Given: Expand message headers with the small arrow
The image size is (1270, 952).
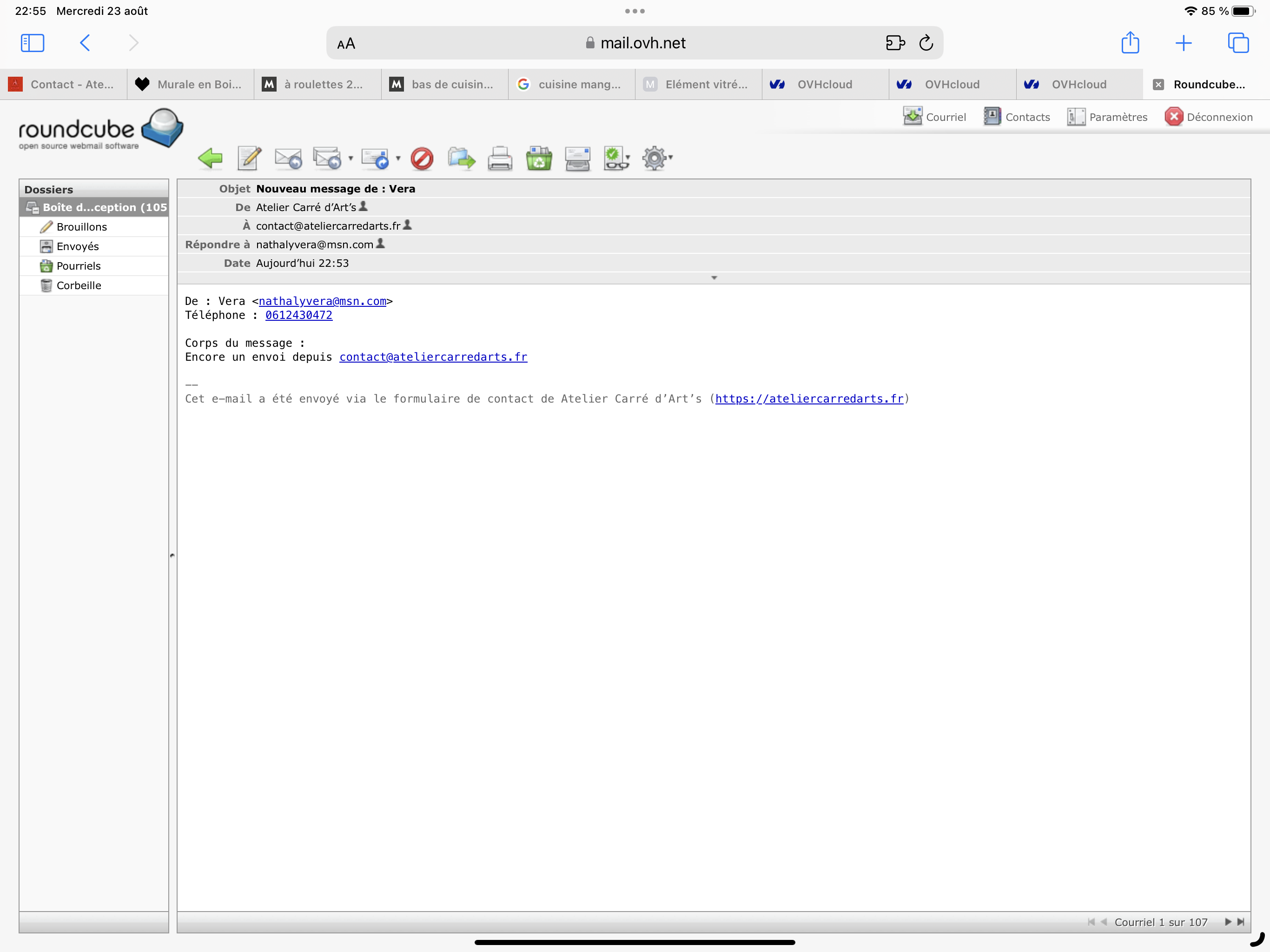Looking at the screenshot, I should [714, 278].
